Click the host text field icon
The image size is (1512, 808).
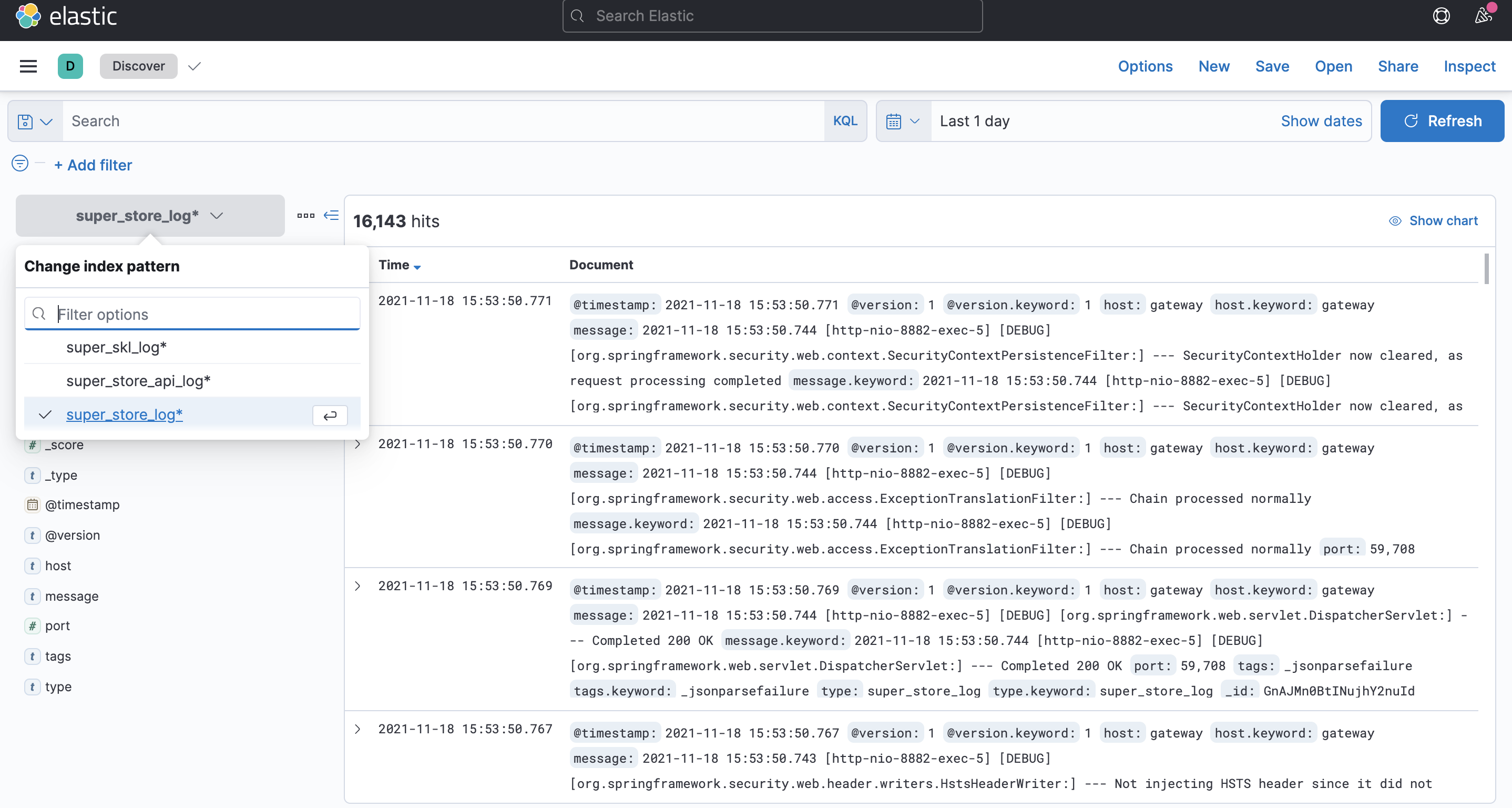[32, 566]
